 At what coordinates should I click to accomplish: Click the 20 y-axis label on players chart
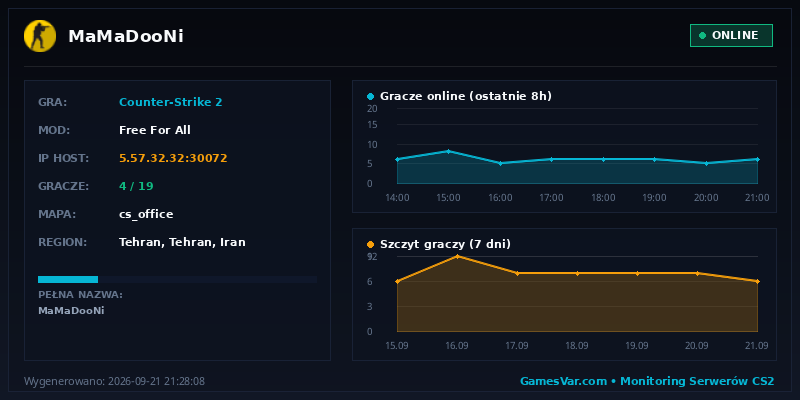click(x=372, y=108)
